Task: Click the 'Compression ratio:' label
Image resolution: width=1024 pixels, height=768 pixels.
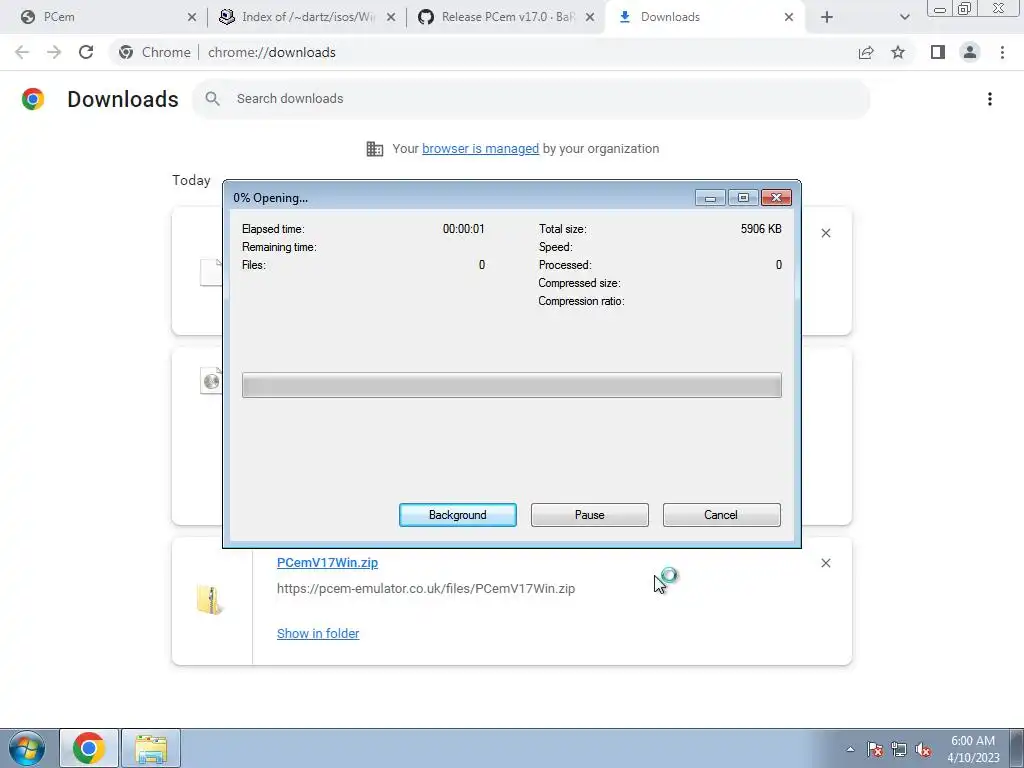Action: 581,301
